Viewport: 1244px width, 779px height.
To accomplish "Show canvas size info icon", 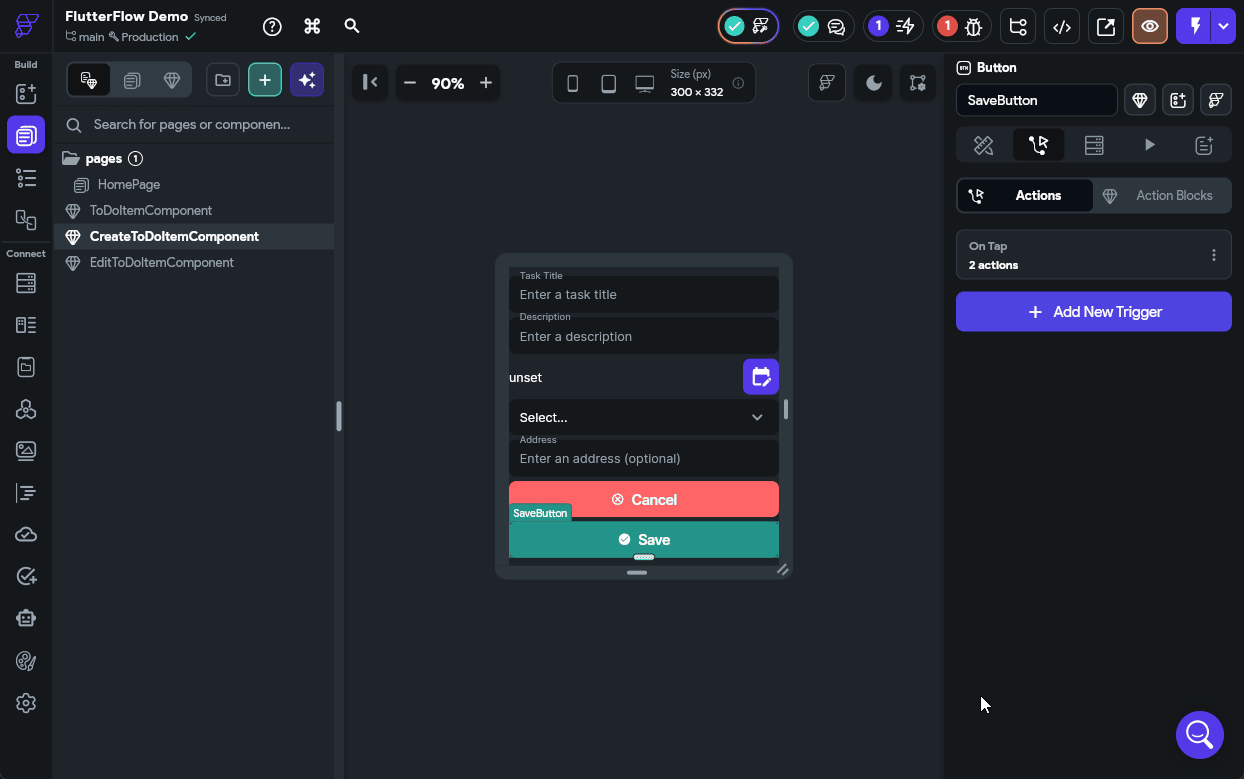I will [x=738, y=83].
